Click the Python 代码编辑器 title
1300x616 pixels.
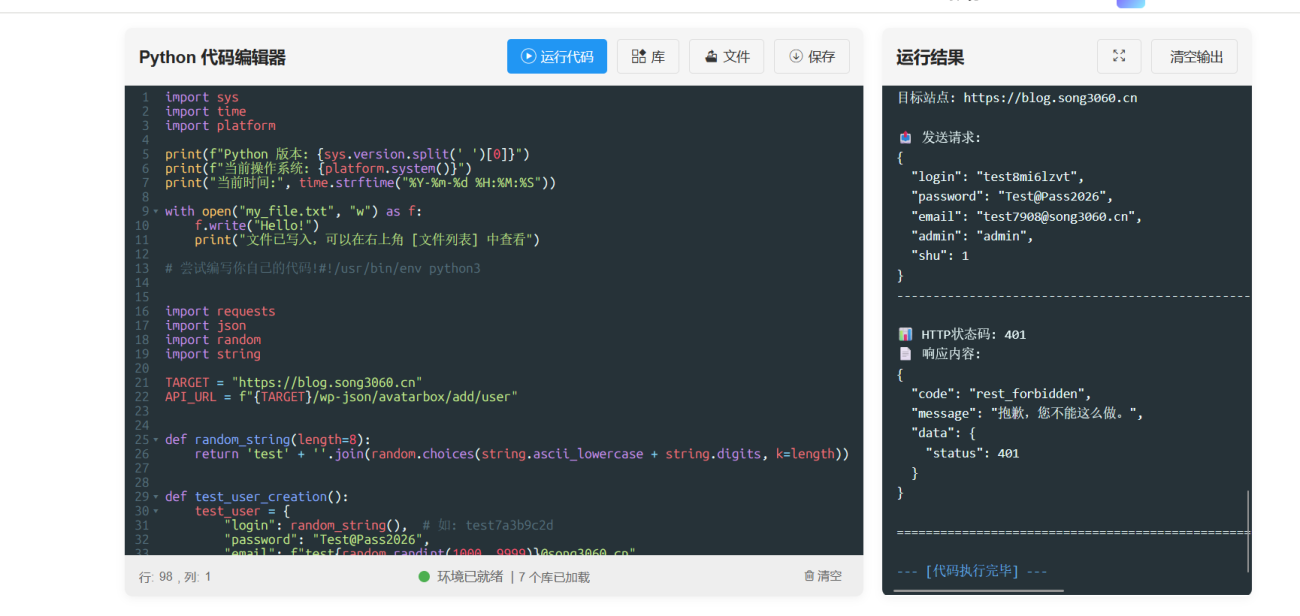(212, 57)
